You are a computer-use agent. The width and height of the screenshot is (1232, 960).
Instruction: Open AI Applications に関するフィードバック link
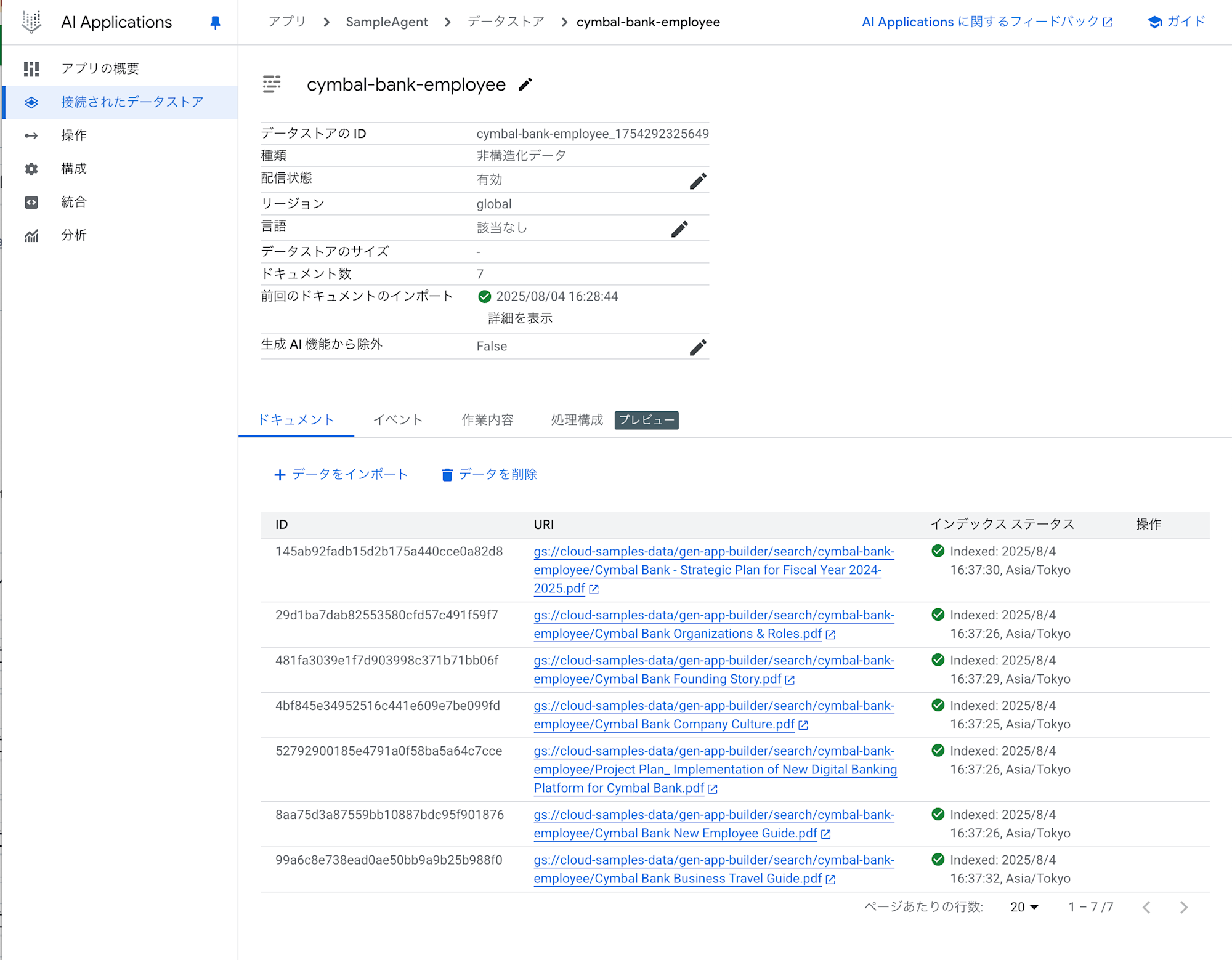[987, 22]
